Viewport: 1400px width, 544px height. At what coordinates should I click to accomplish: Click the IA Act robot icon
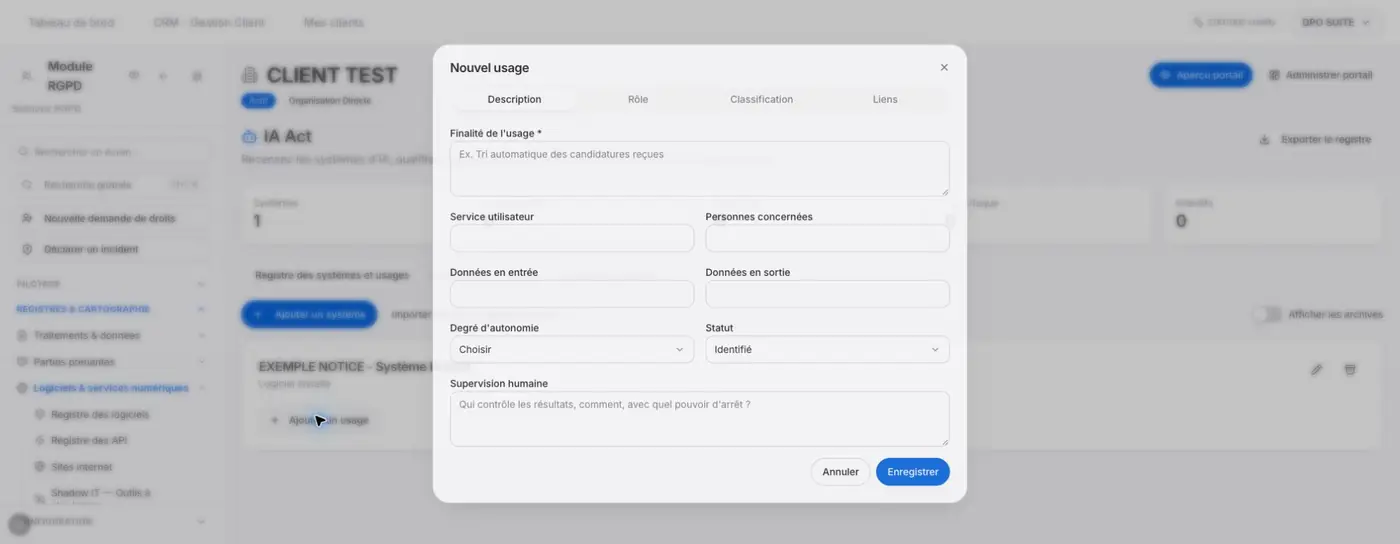[x=250, y=136]
